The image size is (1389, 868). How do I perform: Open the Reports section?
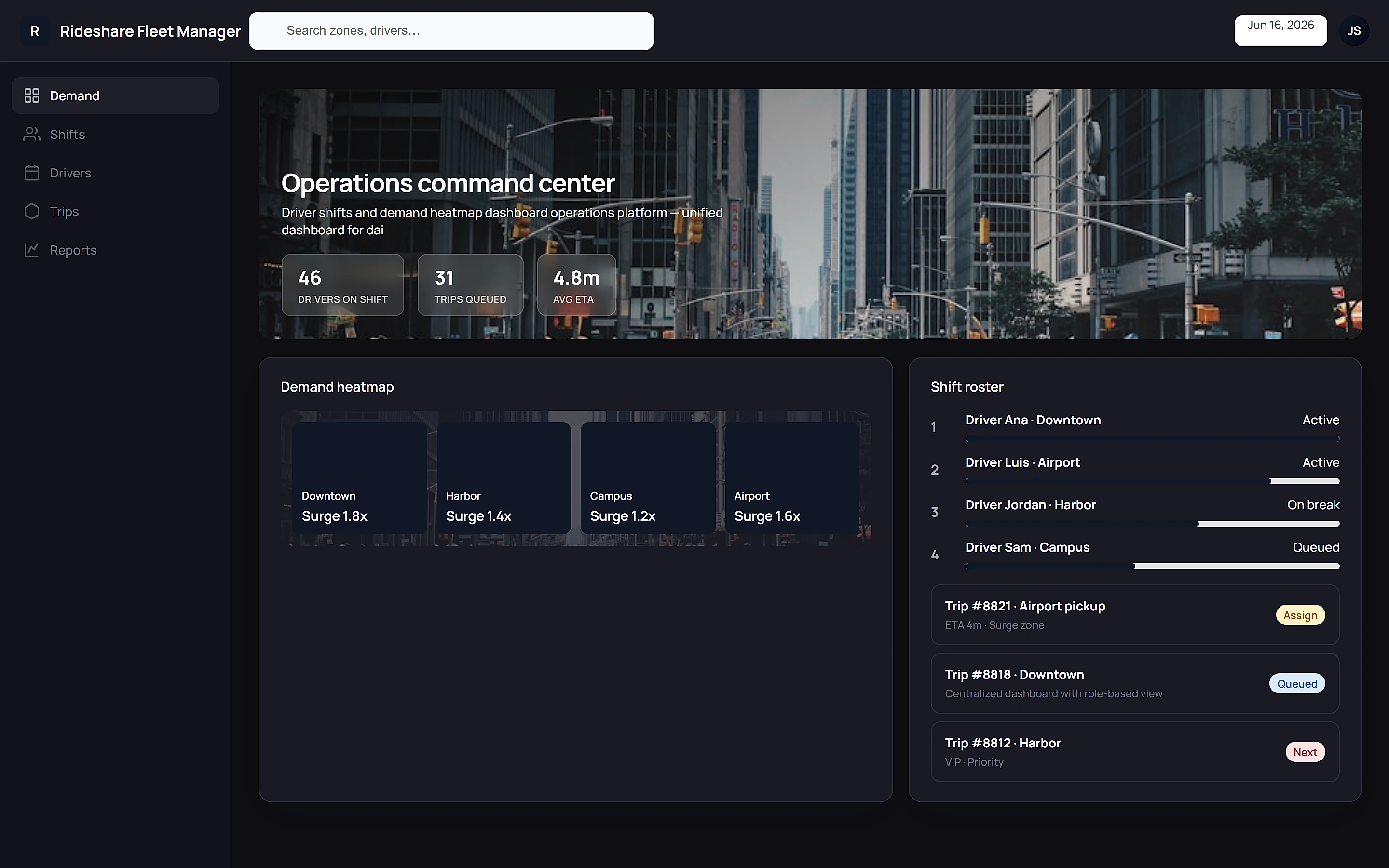(x=115, y=250)
